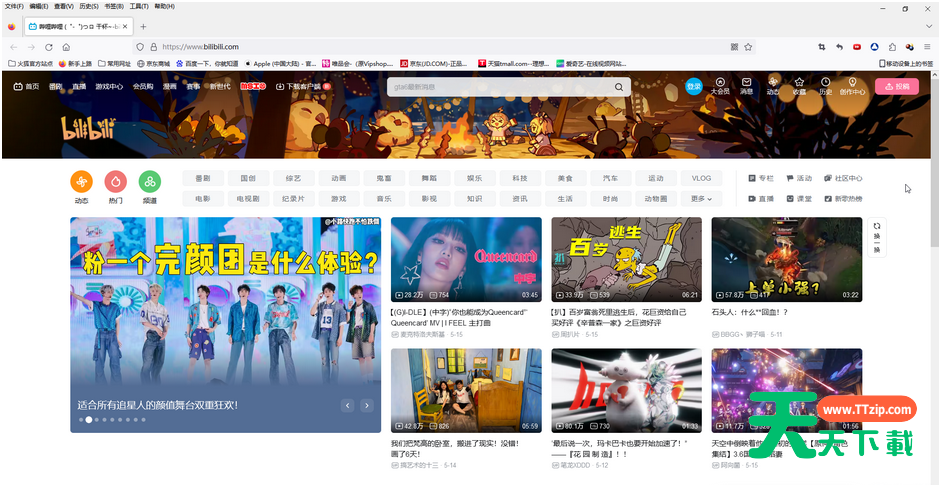Open the 社区中心 link
This screenshot has height=485, width=941.
click(x=843, y=178)
